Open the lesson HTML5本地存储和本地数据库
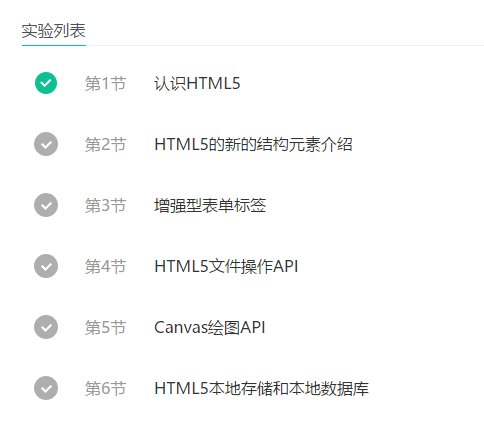Viewport: 484px width, 433px height. point(261,388)
